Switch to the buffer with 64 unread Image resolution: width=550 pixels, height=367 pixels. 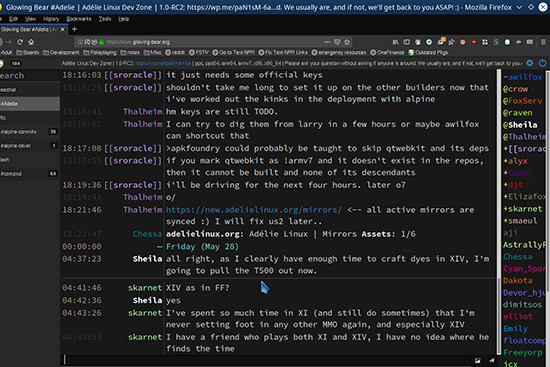(30, 174)
